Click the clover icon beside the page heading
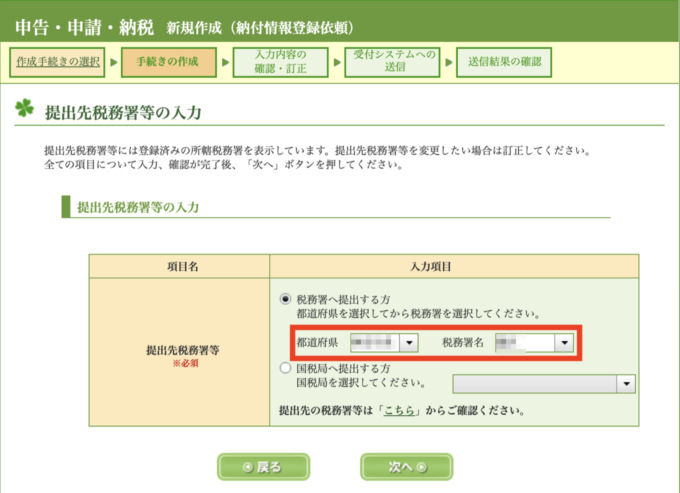680x493 pixels. click(x=24, y=108)
